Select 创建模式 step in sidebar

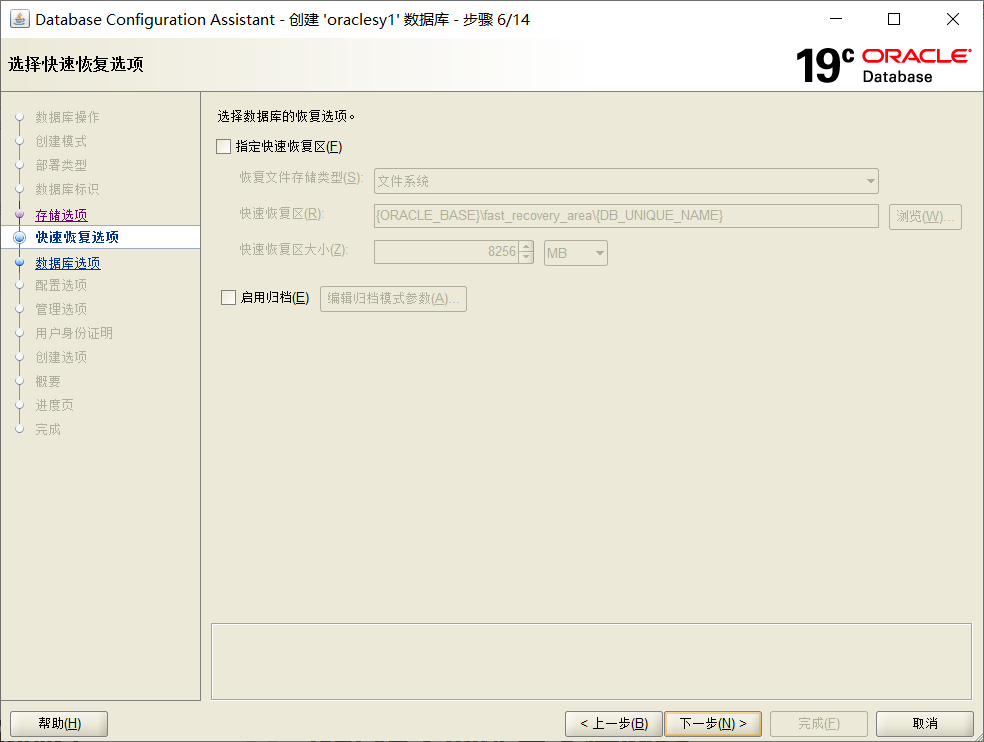click(61, 141)
